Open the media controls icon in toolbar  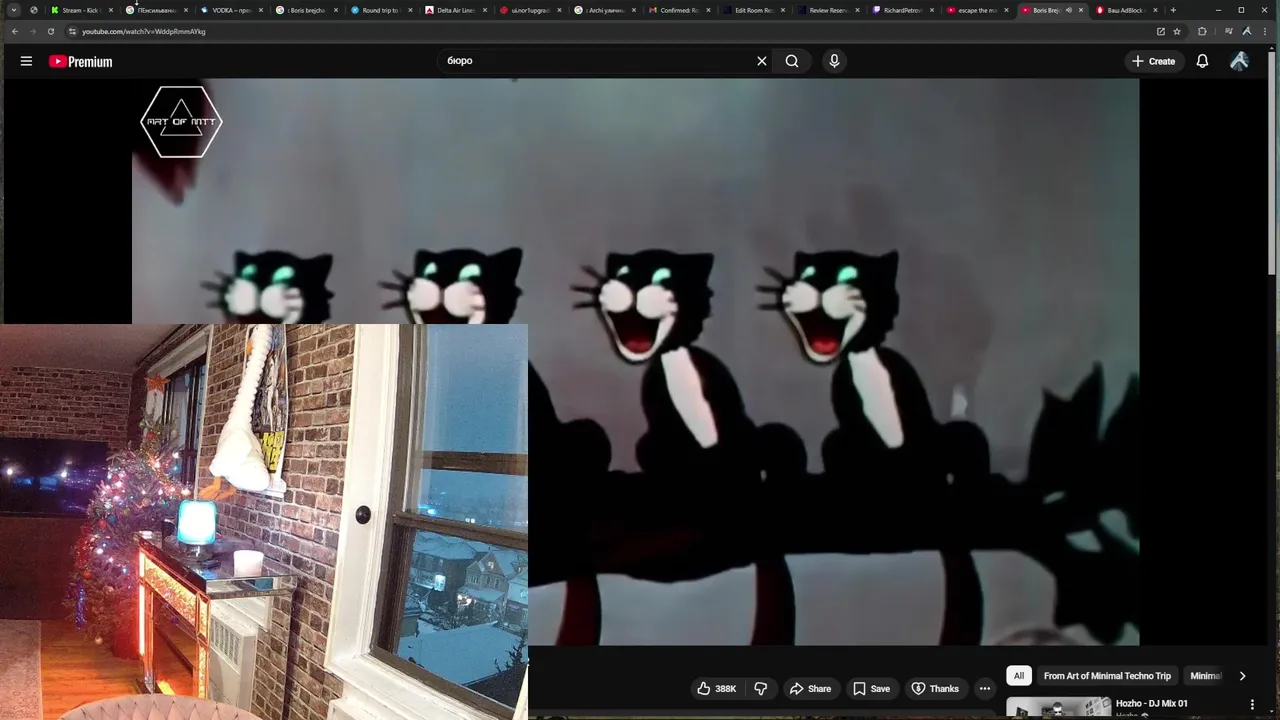pos(1228,31)
